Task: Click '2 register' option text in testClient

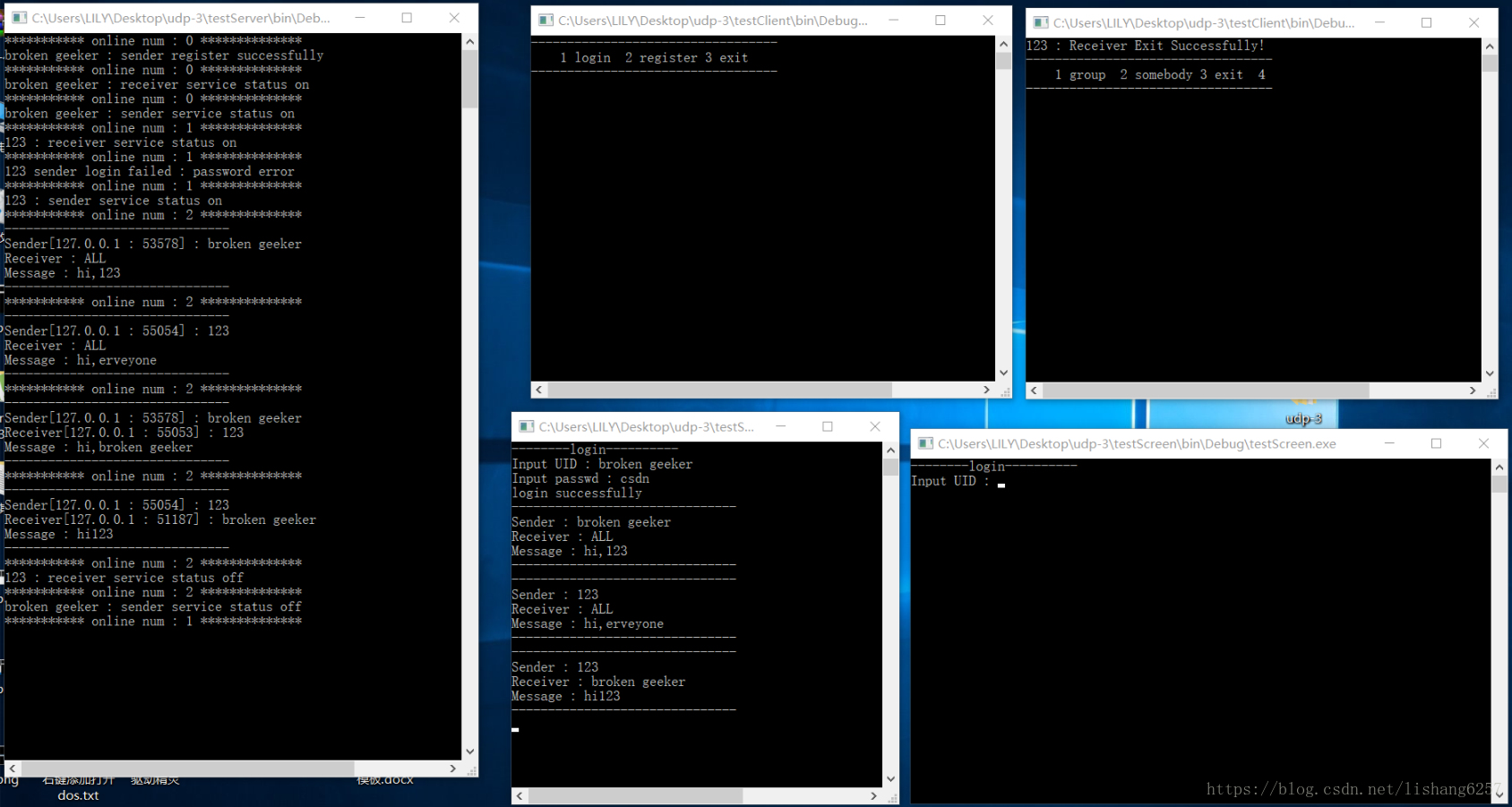Action: 661,58
